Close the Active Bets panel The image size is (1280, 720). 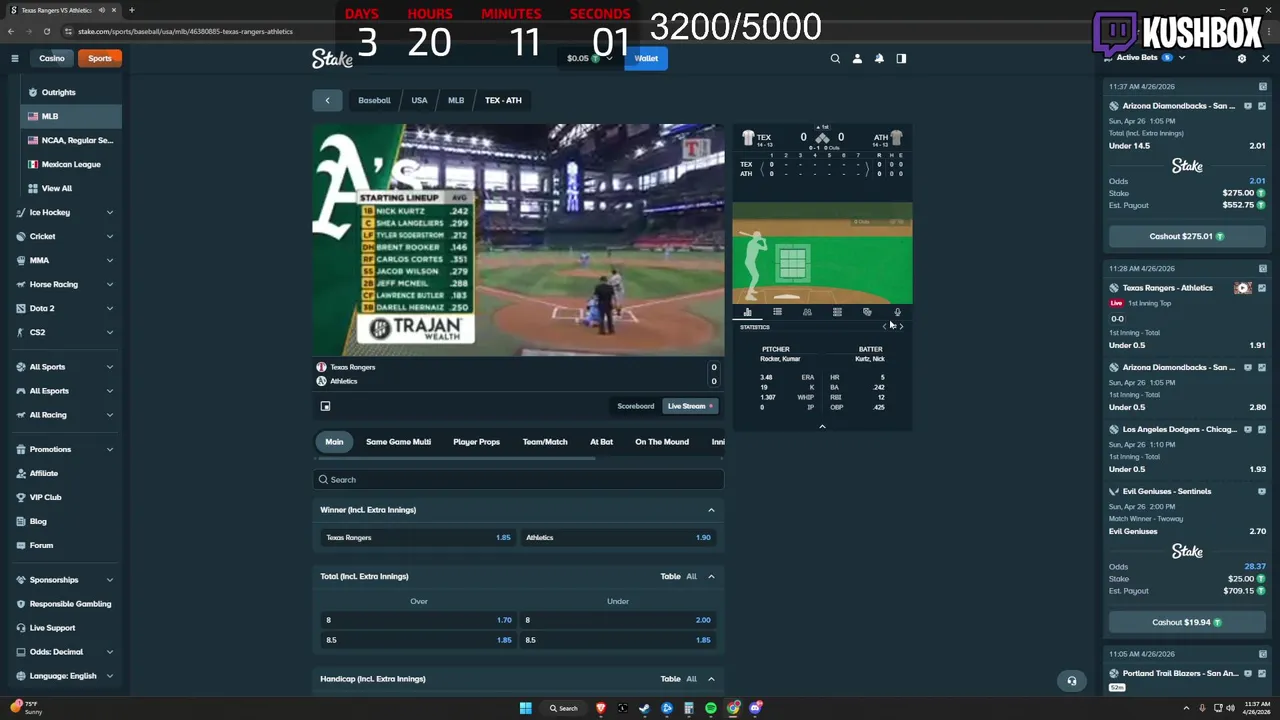click(1265, 58)
